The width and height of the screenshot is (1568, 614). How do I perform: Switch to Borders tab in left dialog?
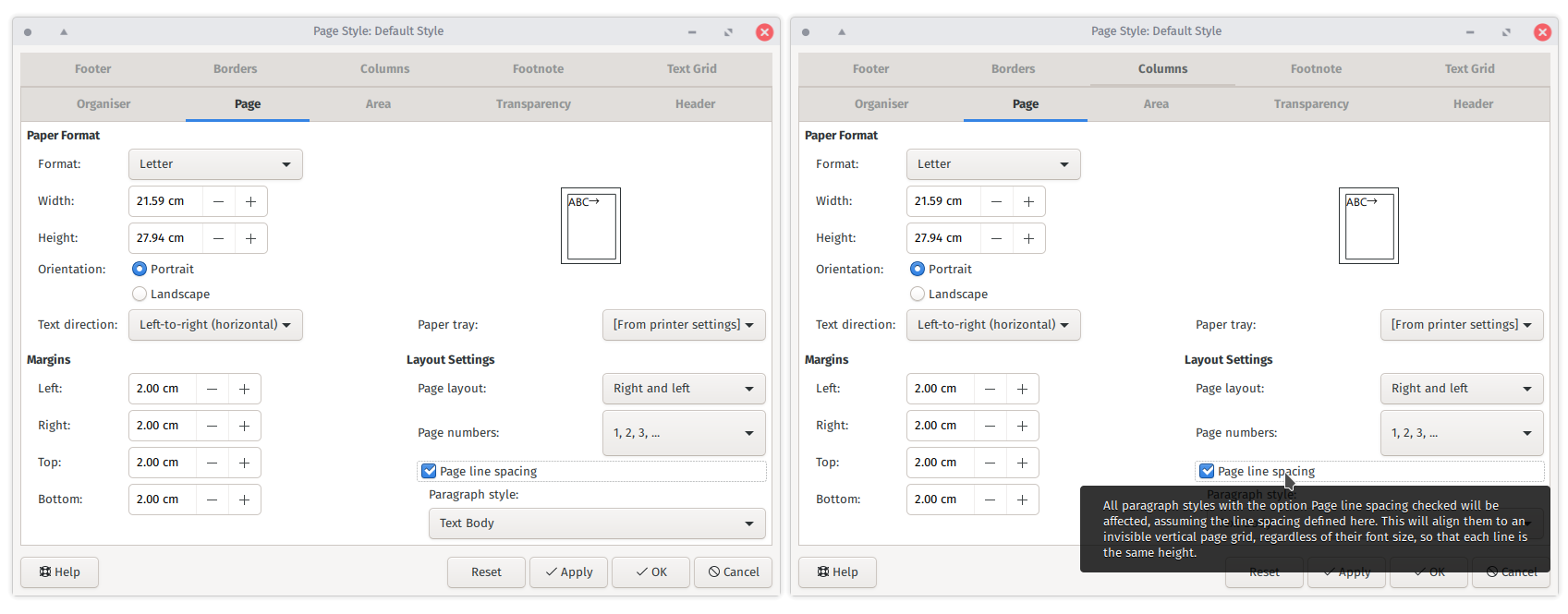tap(236, 69)
